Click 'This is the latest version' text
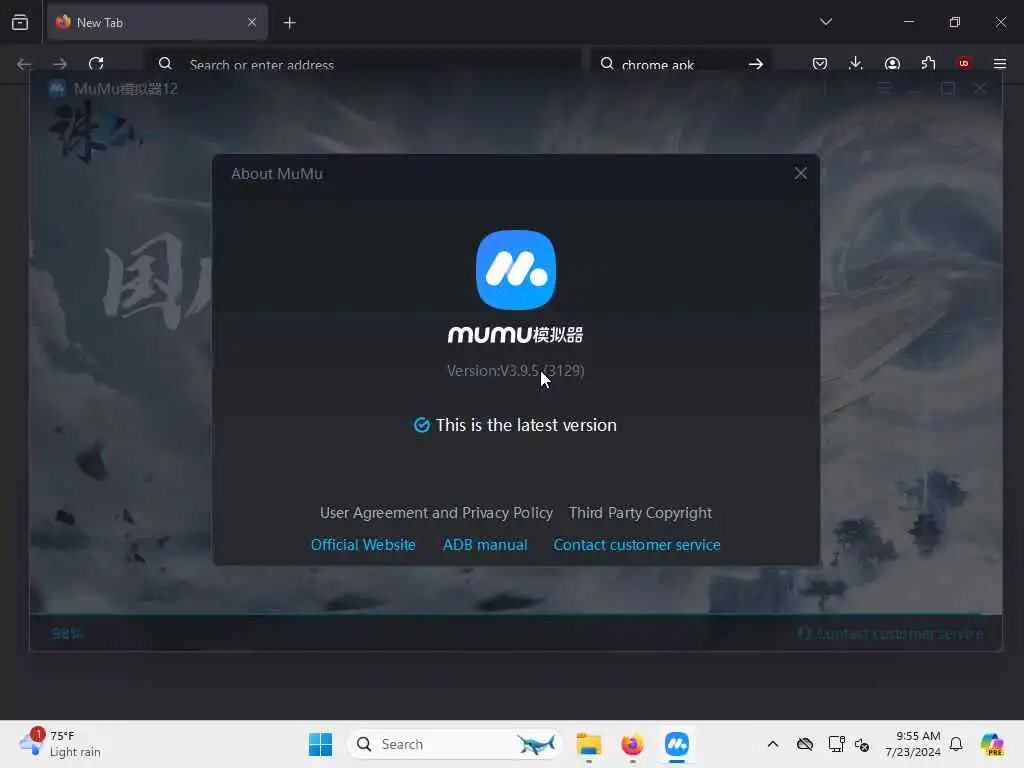Screen dimensions: 1024x768 click(x=526, y=425)
